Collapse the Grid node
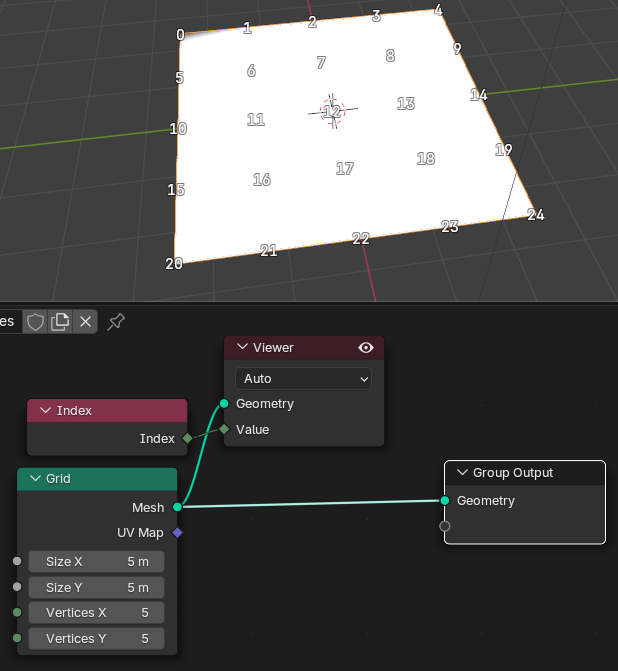The image size is (618, 671). pyautogui.click(x=36, y=478)
